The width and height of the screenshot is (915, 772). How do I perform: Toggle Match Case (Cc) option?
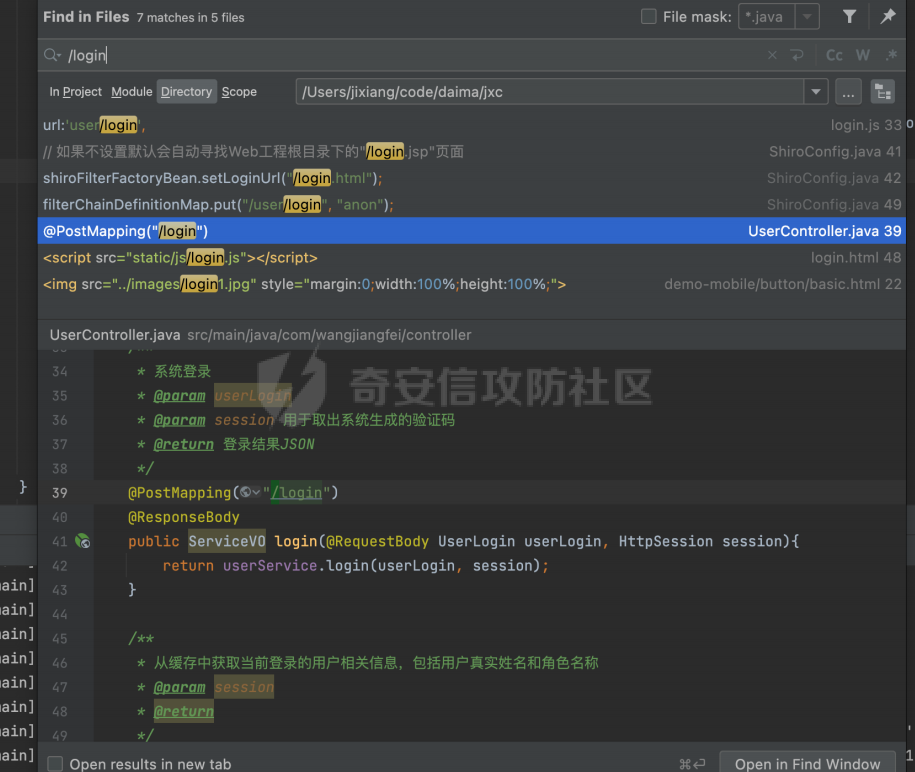pyautogui.click(x=834, y=55)
